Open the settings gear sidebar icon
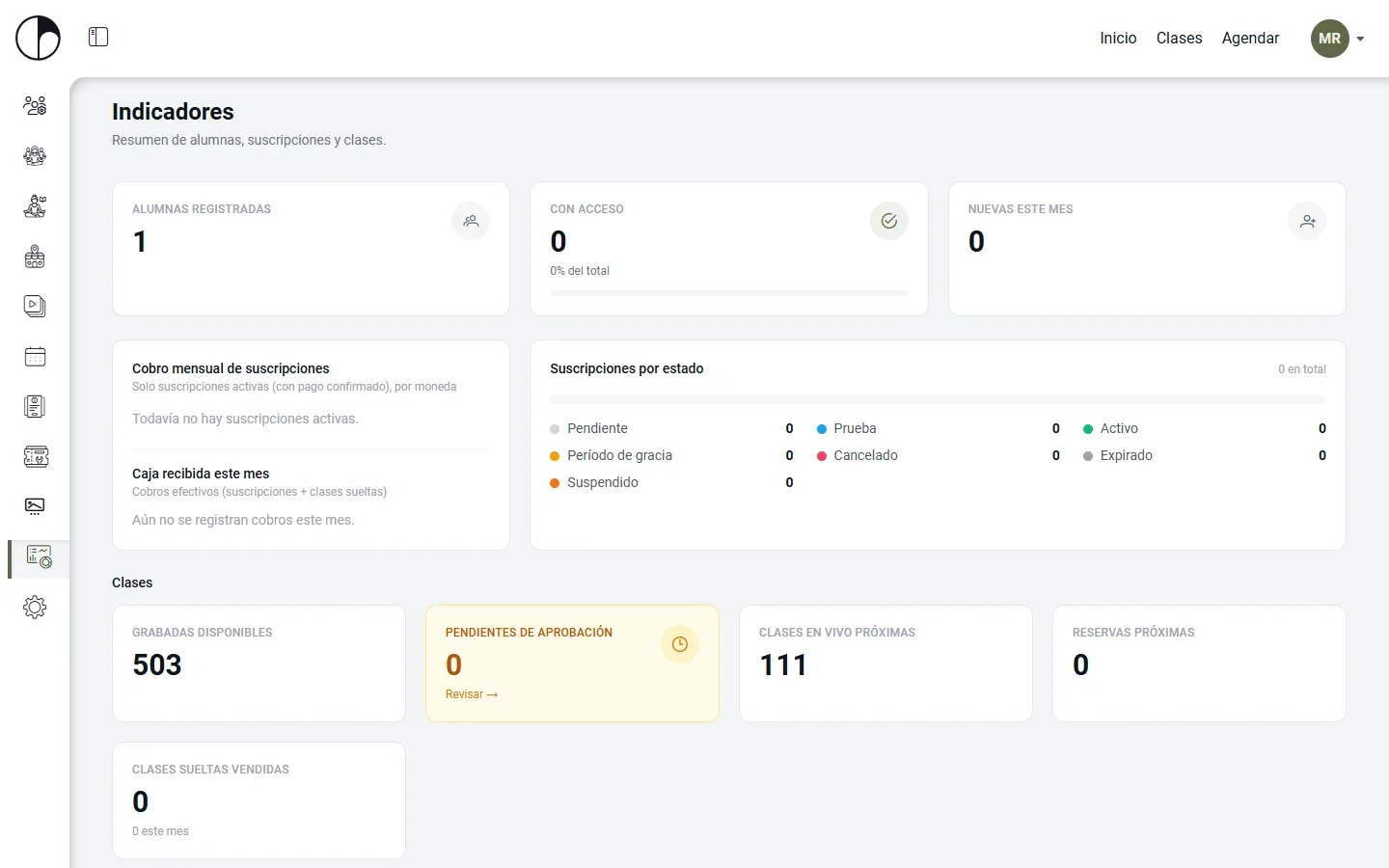This screenshot has height=868, width=1389. coord(35,608)
